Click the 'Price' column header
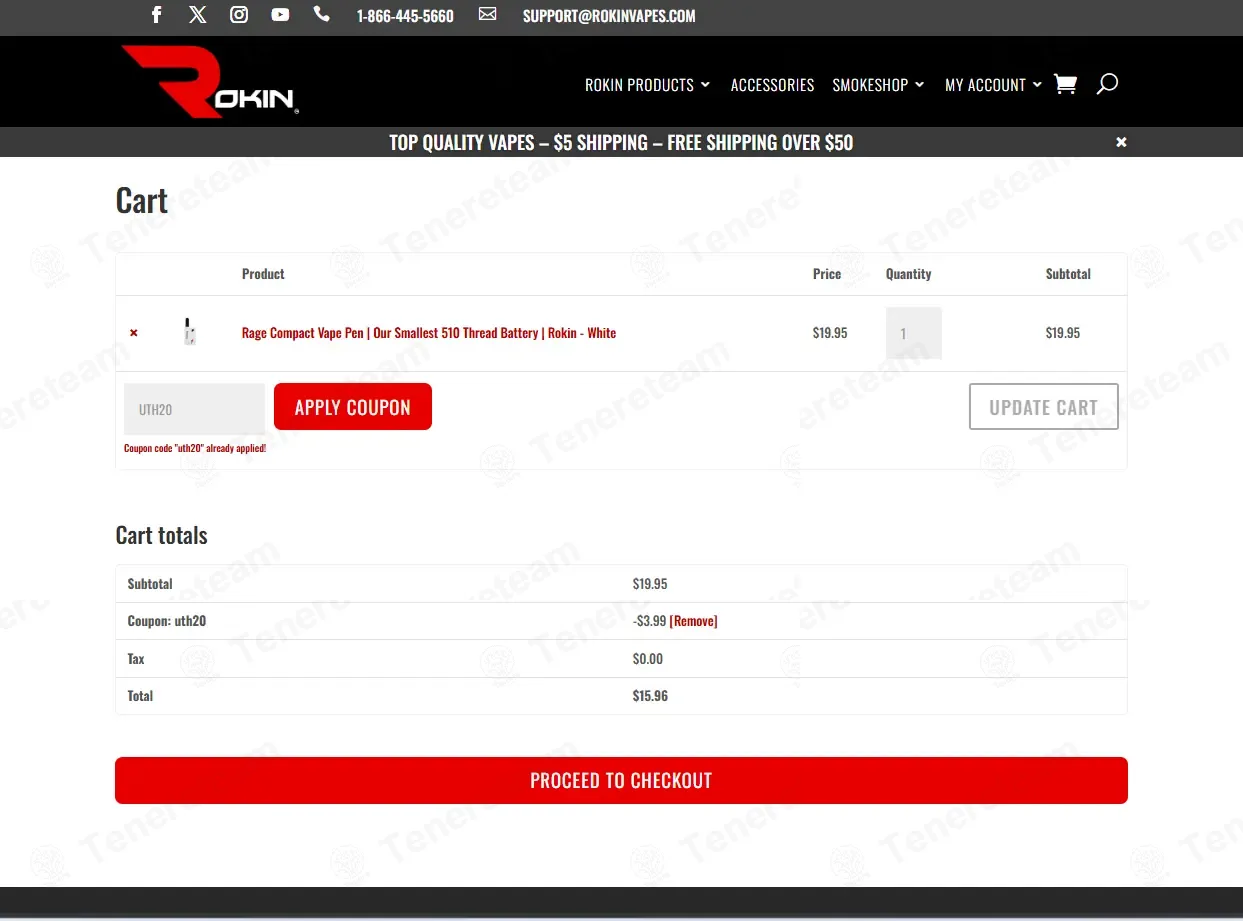Image resolution: width=1243 pixels, height=921 pixels. pyautogui.click(x=827, y=274)
